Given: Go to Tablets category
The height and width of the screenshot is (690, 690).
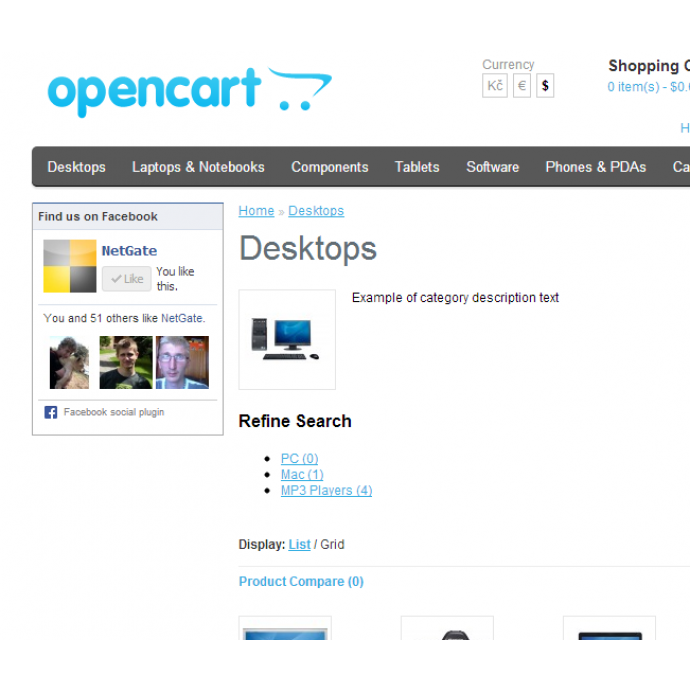Looking at the screenshot, I should [x=417, y=167].
